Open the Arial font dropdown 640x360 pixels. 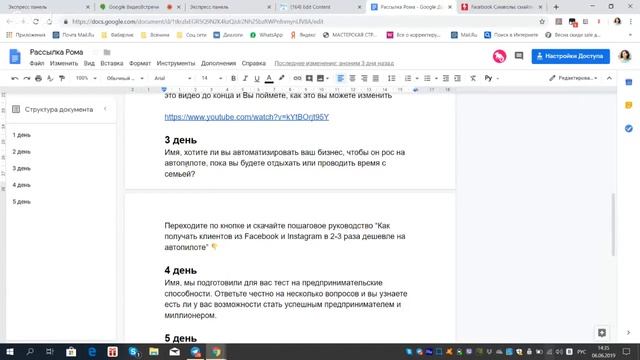(x=172, y=78)
